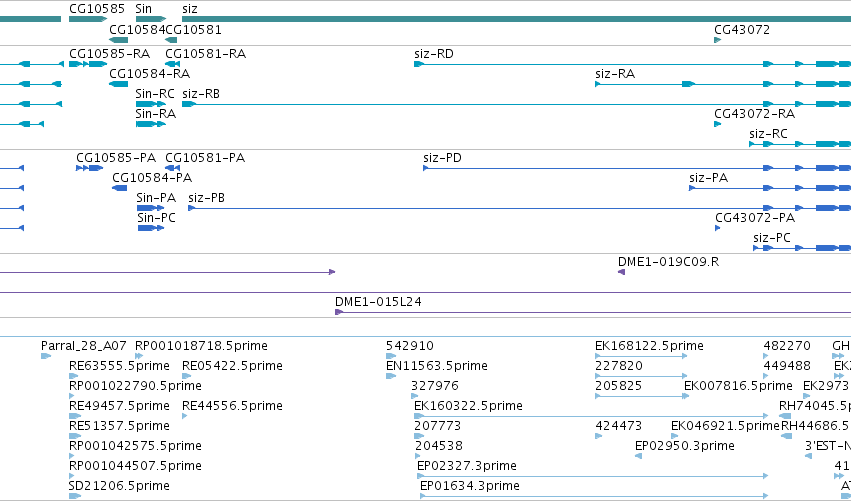Viewport: 851px width, 501px height.
Task: Select the CG10581-RA transcript label
Action: pos(206,54)
